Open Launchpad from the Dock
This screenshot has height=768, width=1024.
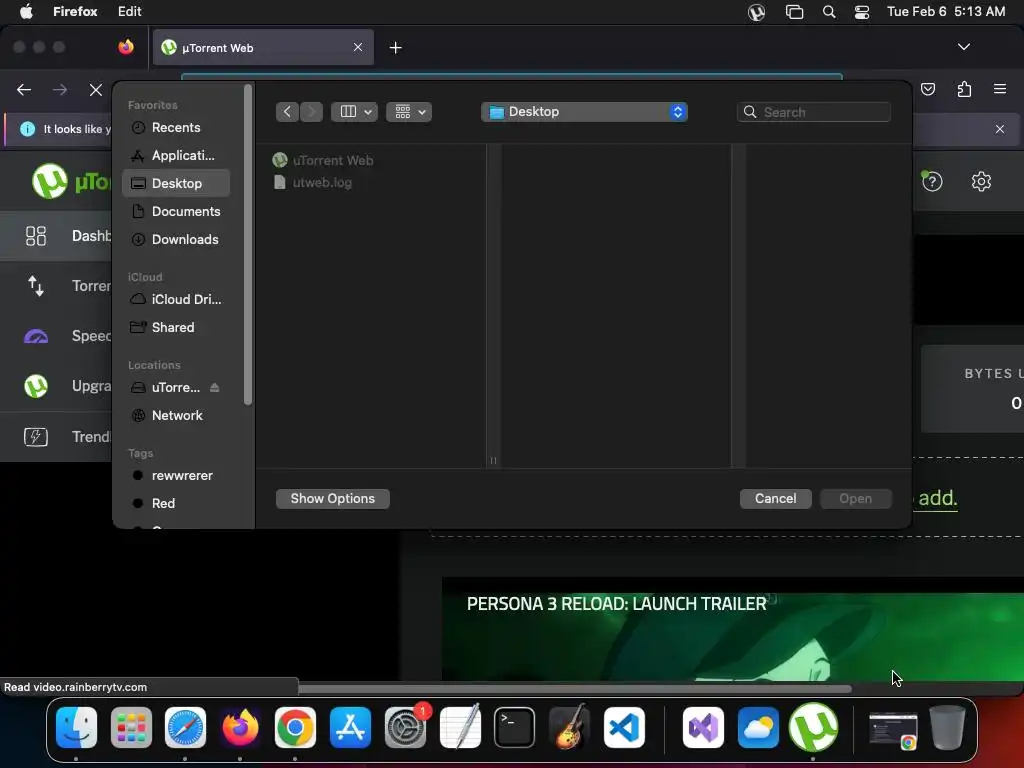point(131,728)
